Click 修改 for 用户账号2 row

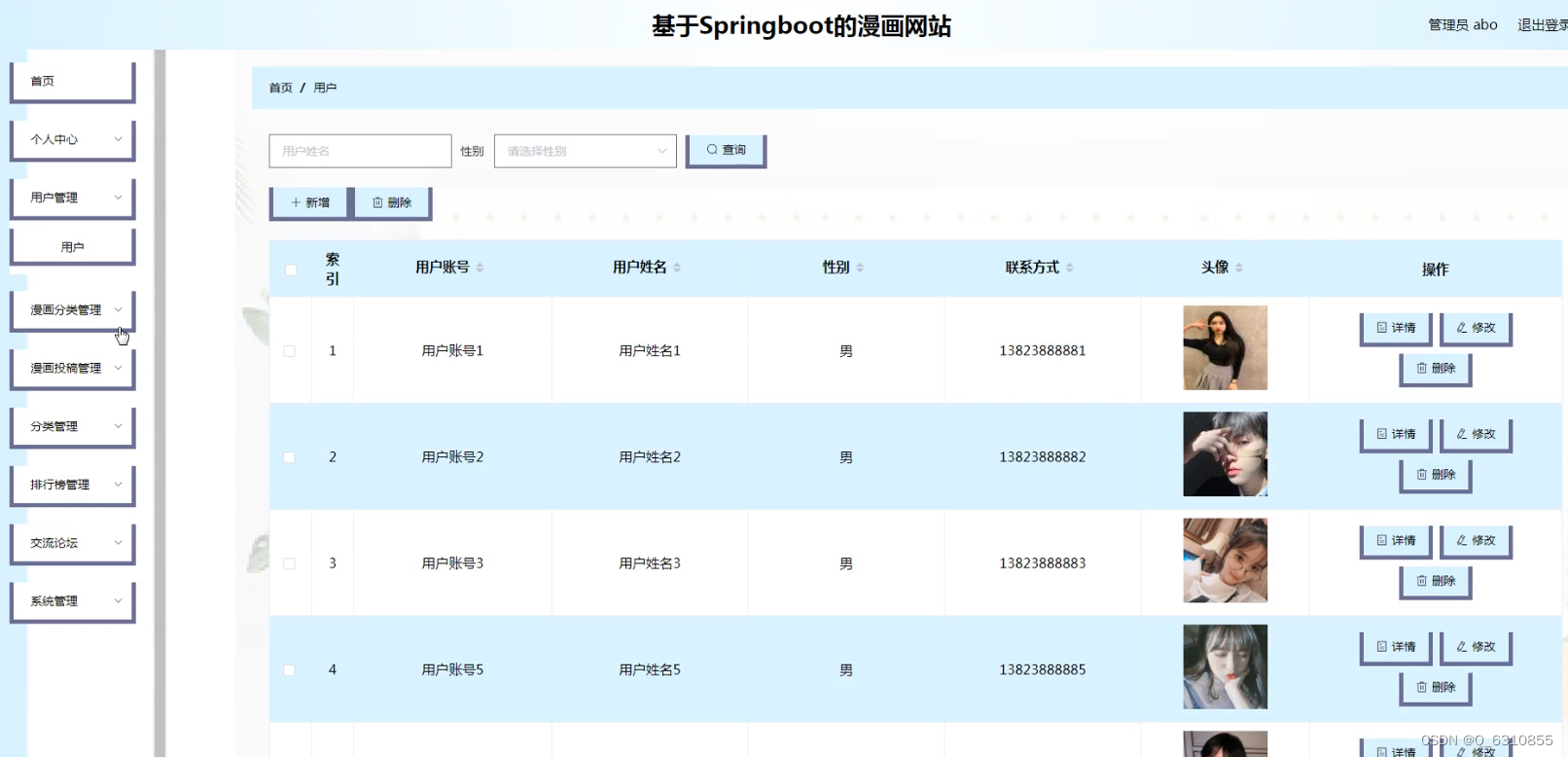coord(1476,434)
